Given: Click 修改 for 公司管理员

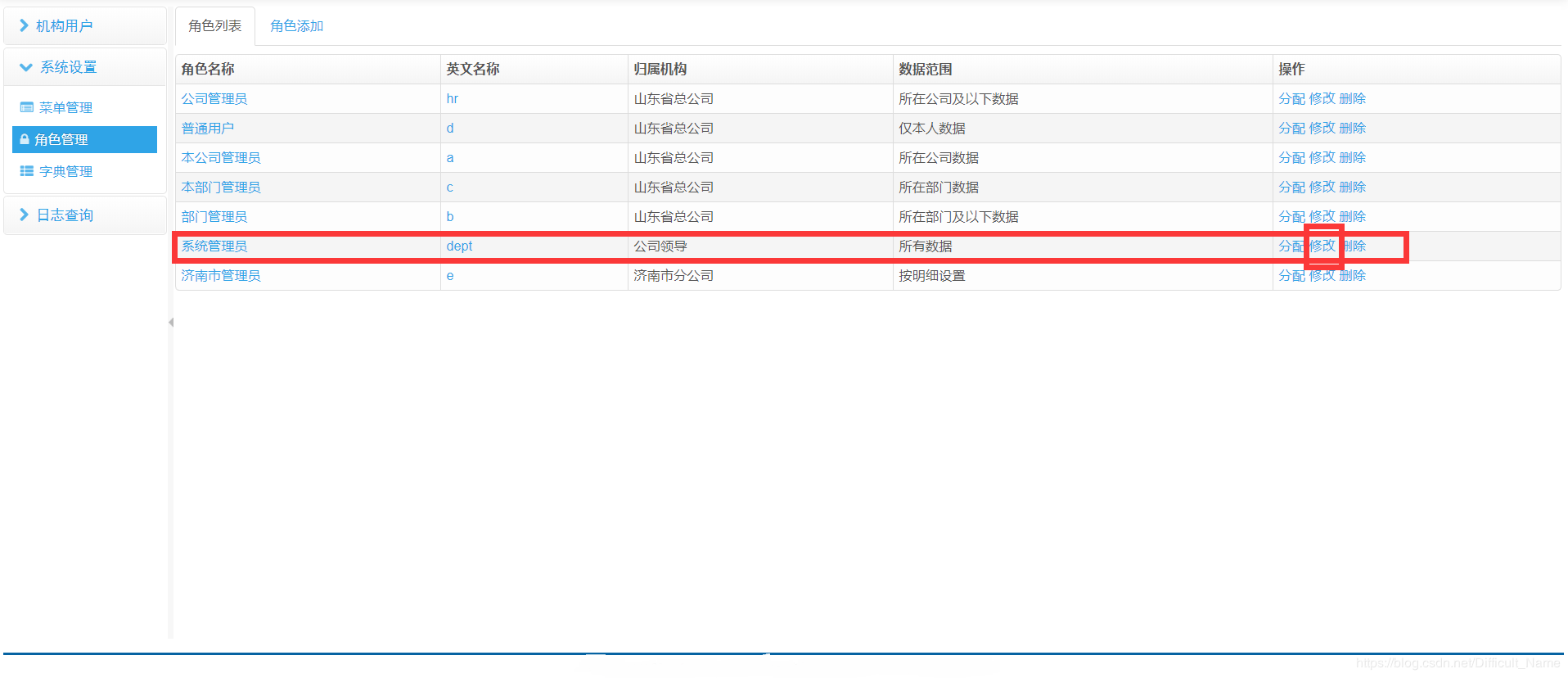Looking at the screenshot, I should pyautogui.click(x=1322, y=98).
